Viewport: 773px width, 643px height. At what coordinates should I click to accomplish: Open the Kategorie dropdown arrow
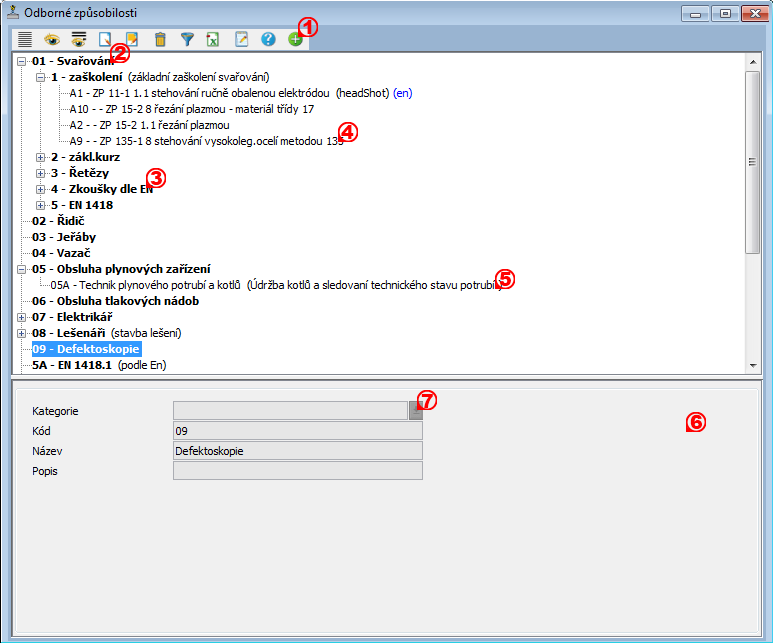[x=415, y=411]
